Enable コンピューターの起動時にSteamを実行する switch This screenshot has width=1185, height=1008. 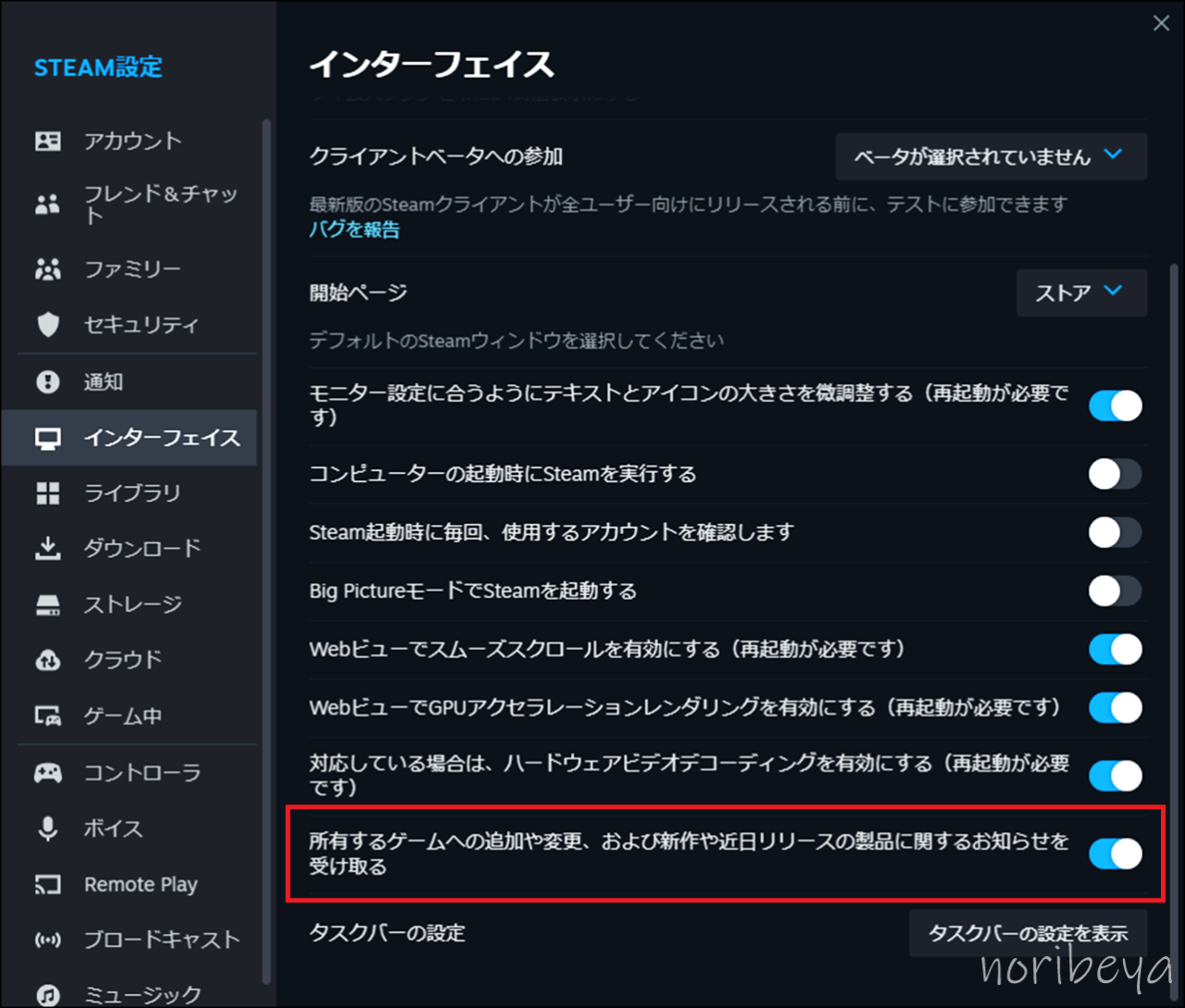coord(1115,474)
